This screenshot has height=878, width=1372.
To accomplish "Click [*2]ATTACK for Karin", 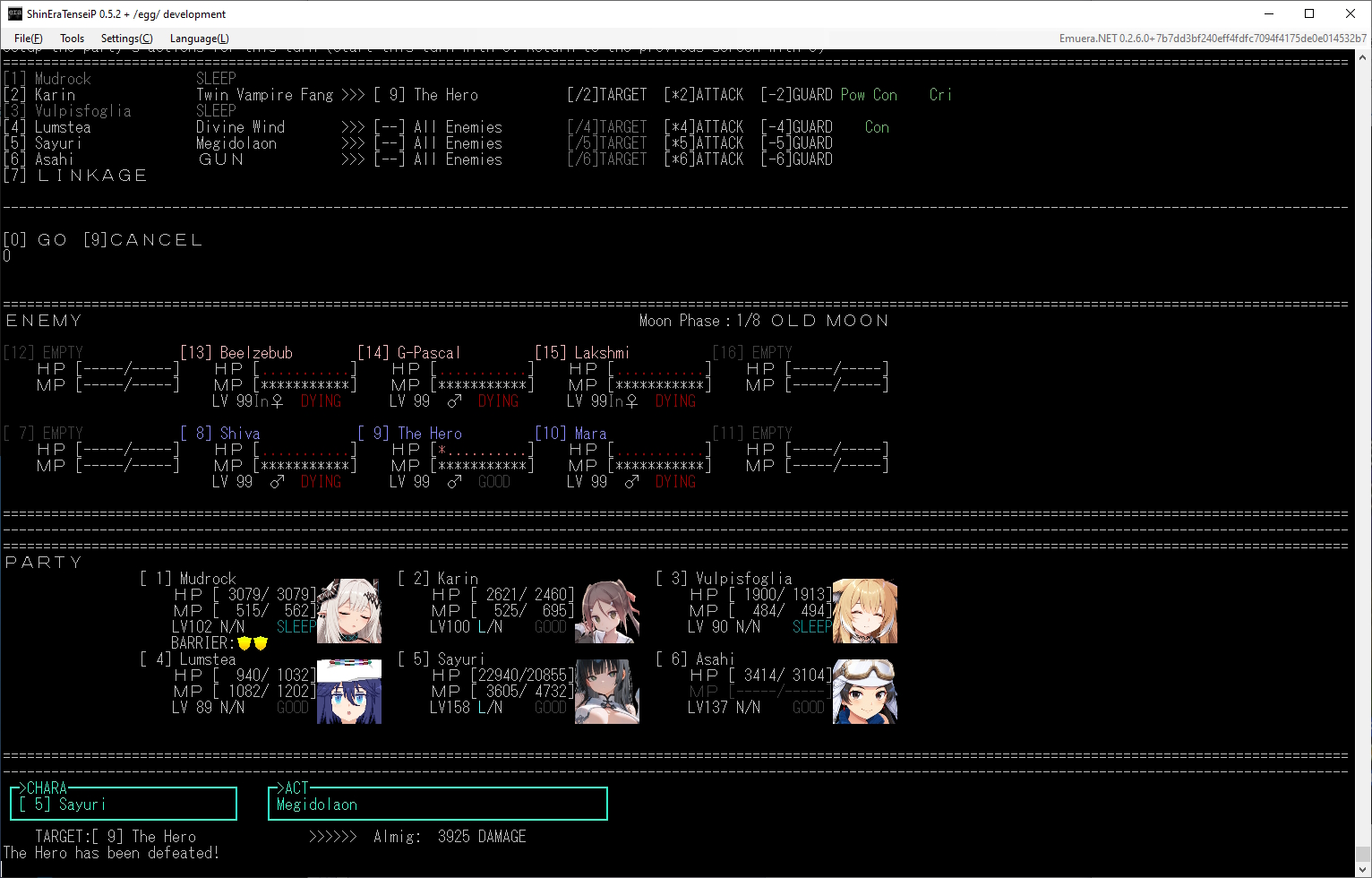I will pos(704,95).
